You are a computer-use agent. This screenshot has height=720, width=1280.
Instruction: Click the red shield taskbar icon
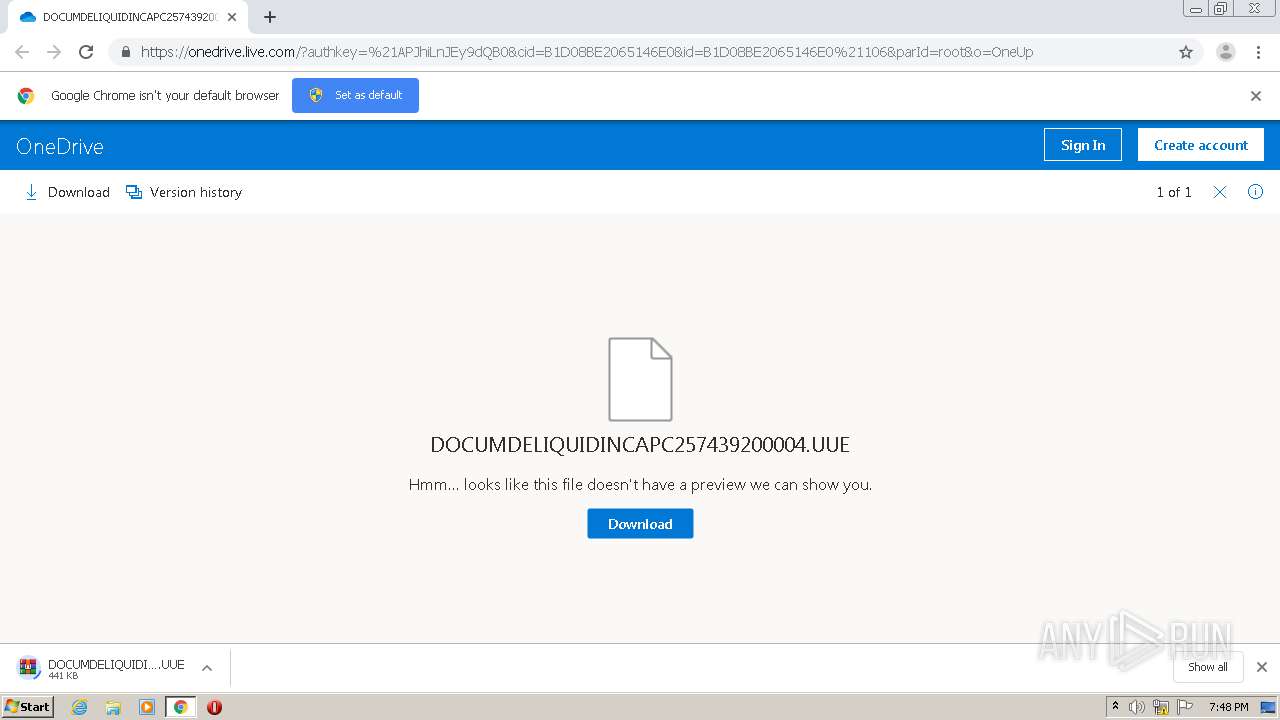[214, 707]
